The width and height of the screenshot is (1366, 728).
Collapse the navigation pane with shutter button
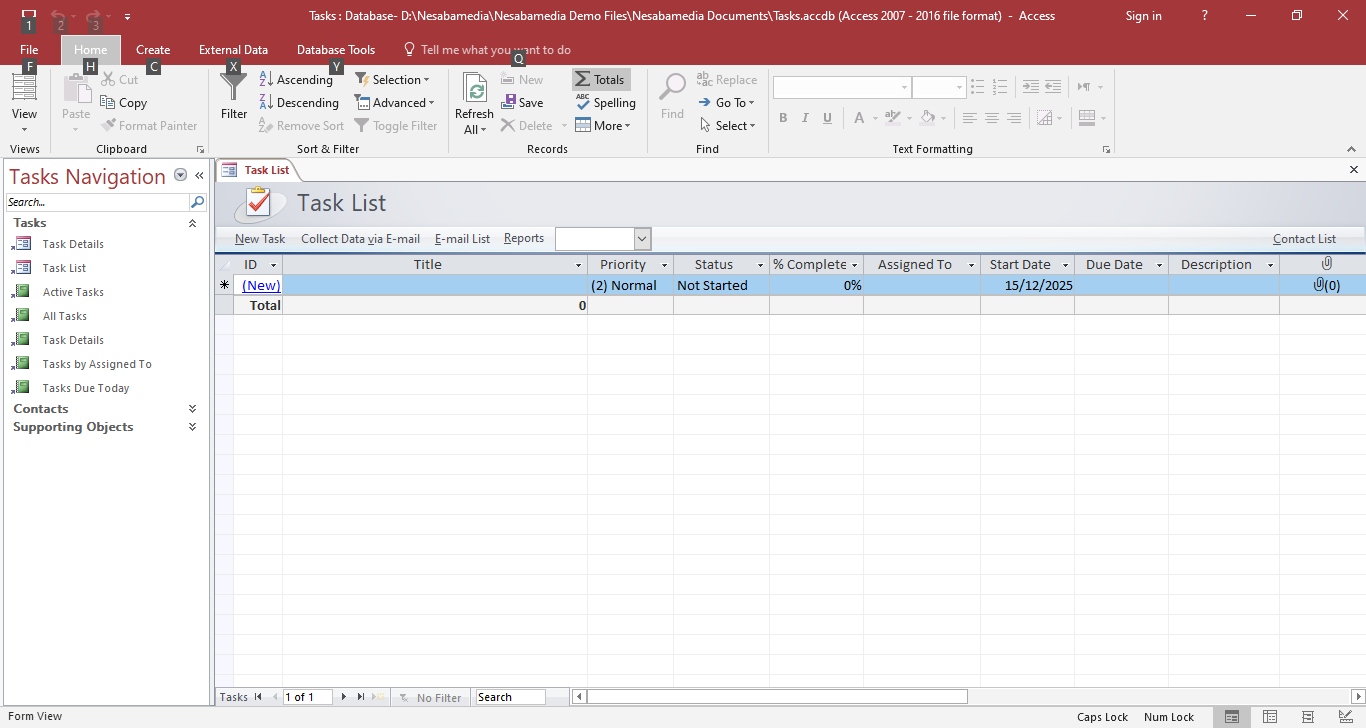(x=199, y=176)
